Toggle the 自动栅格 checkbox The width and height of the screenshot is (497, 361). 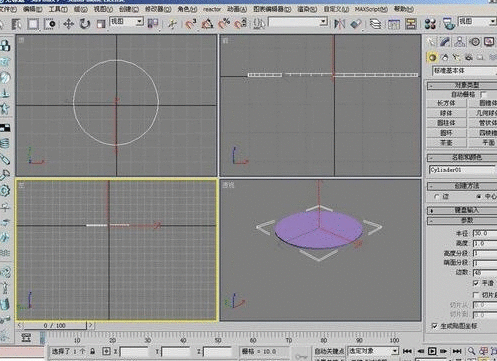483,95
